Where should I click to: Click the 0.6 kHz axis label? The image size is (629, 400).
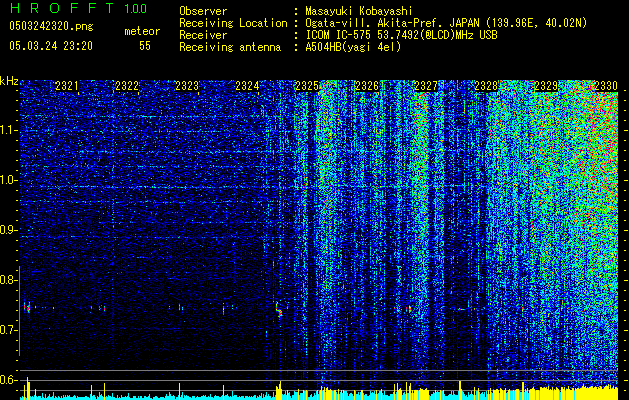pos(8,380)
